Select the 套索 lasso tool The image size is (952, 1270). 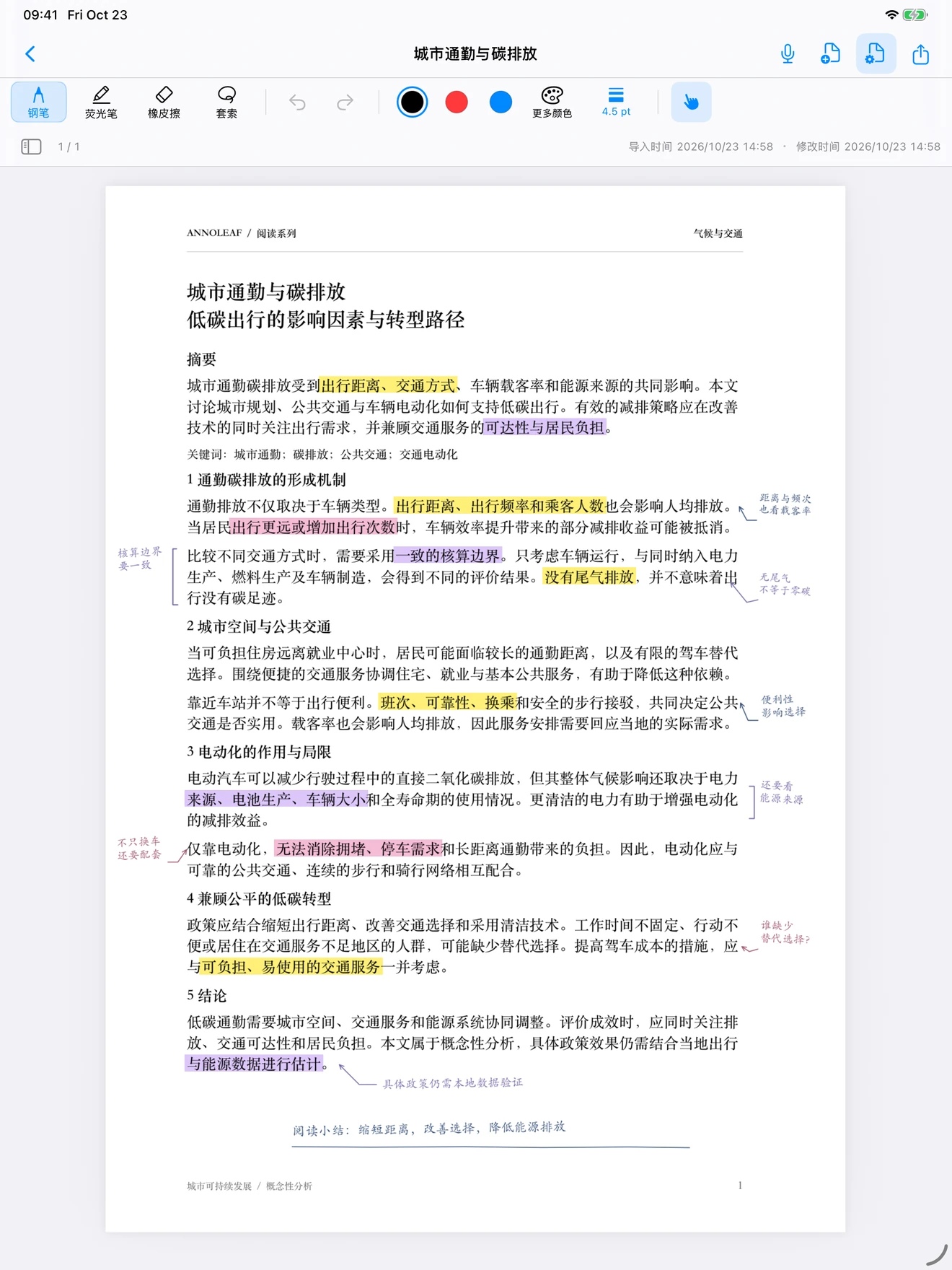coord(226,102)
